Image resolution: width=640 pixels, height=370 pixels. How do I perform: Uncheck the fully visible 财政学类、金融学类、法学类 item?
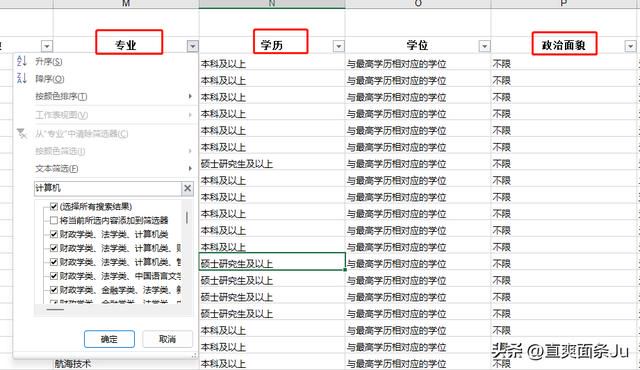[x=53, y=290]
